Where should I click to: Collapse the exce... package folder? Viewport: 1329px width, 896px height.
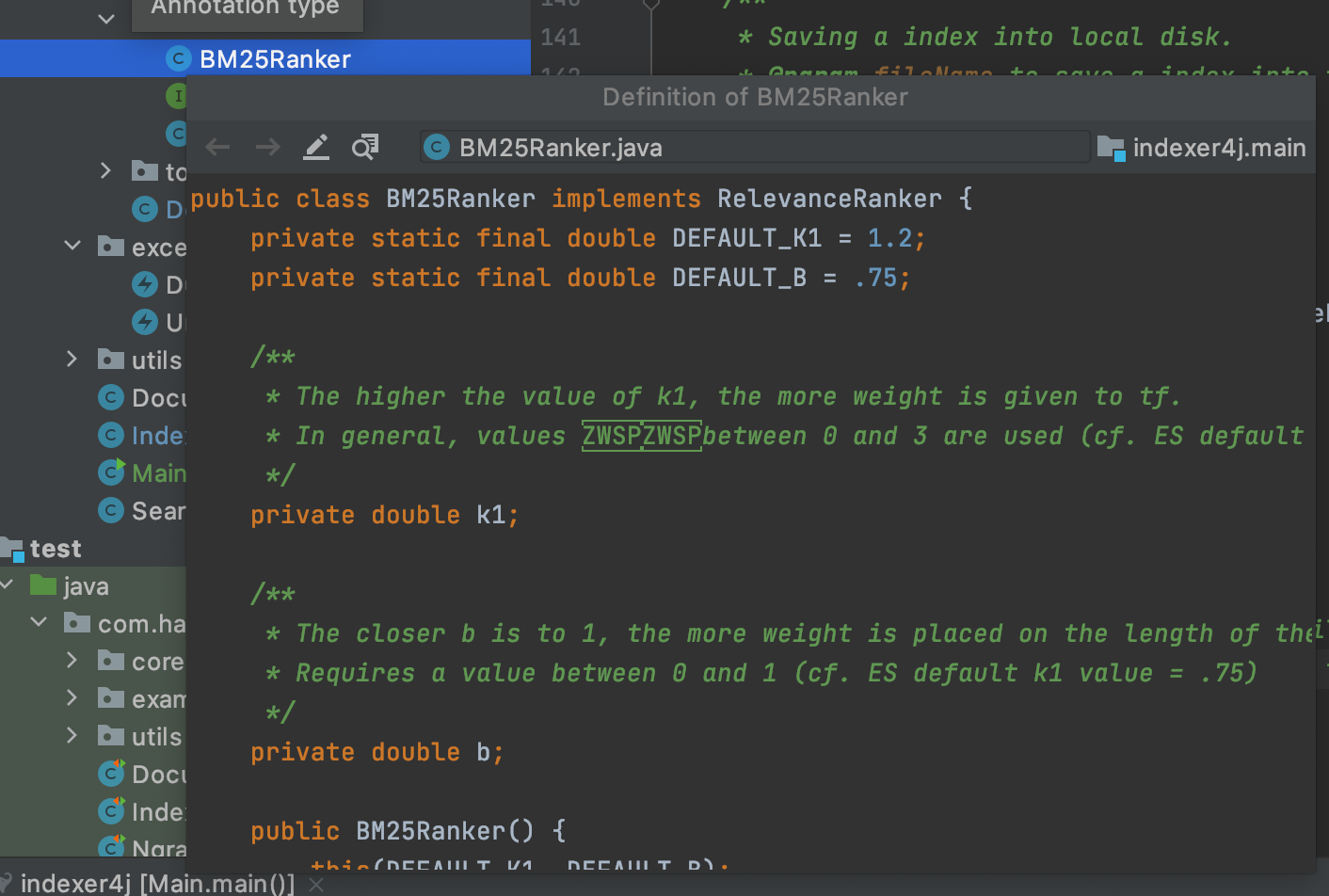[x=72, y=247]
